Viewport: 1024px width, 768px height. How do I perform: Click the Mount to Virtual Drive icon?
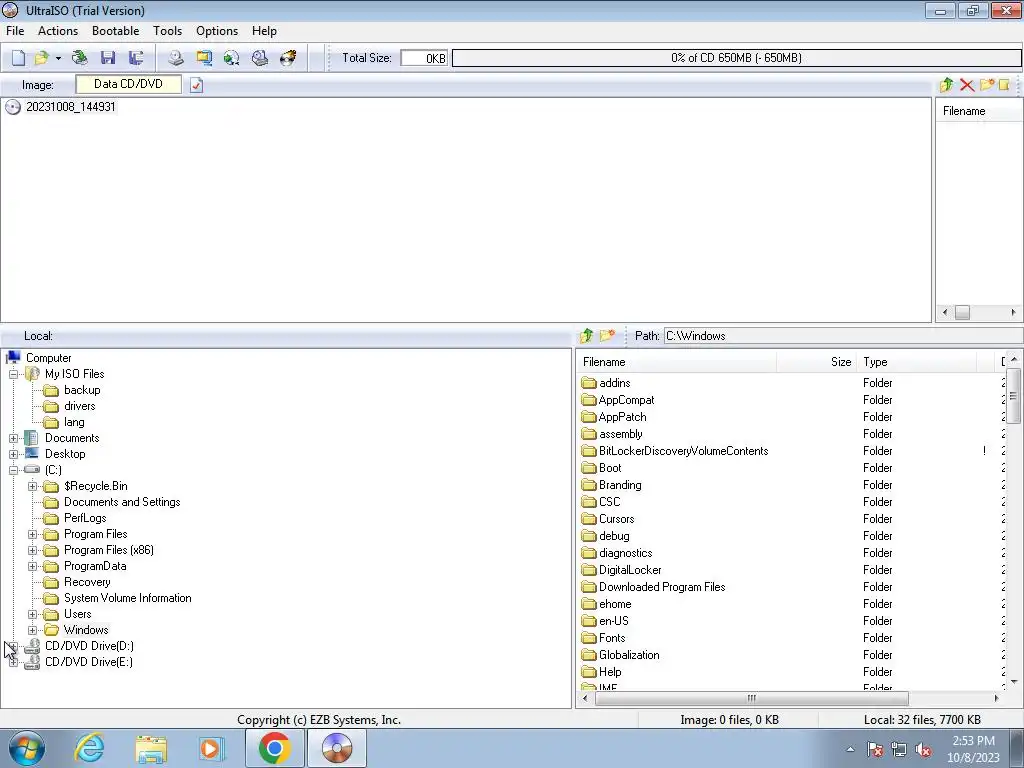click(260, 58)
